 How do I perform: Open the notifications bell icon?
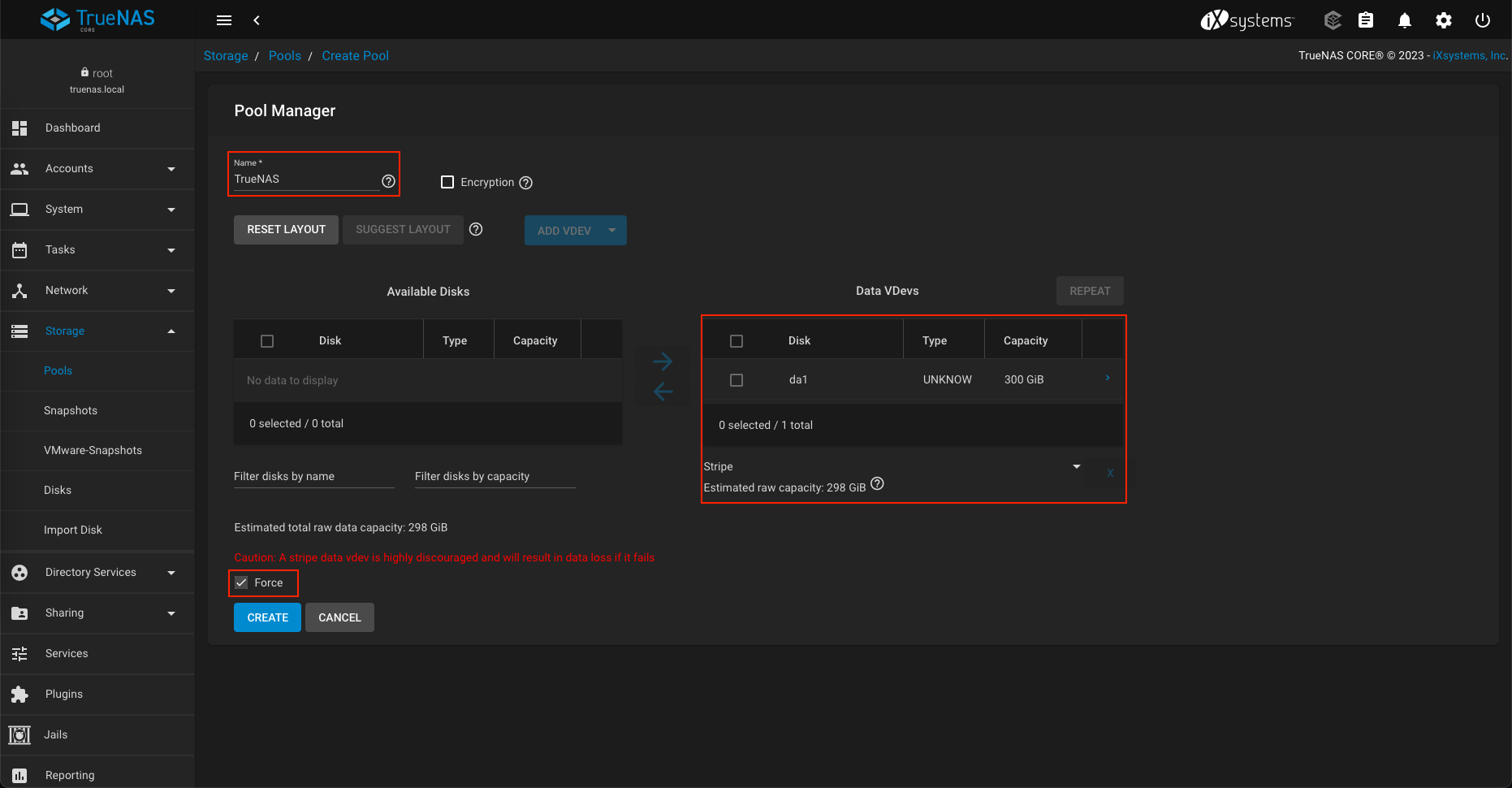pyautogui.click(x=1404, y=20)
